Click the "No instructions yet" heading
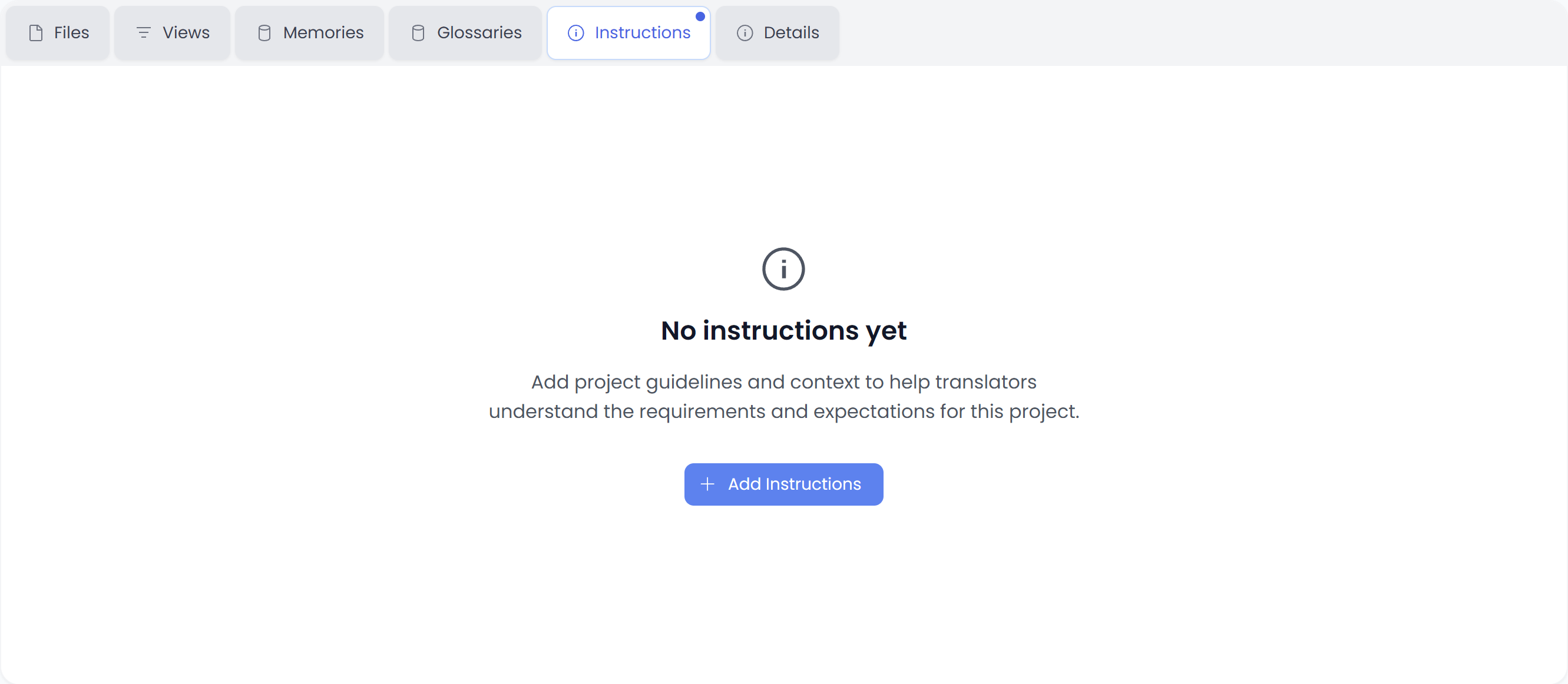The height and width of the screenshot is (684, 1568). click(783, 331)
